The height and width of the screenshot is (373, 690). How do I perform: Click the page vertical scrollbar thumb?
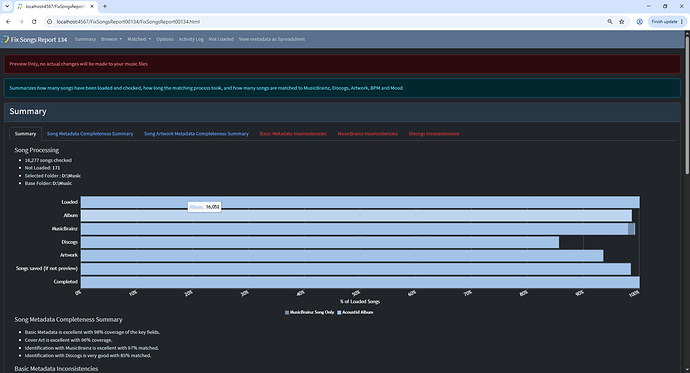(687, 106)
